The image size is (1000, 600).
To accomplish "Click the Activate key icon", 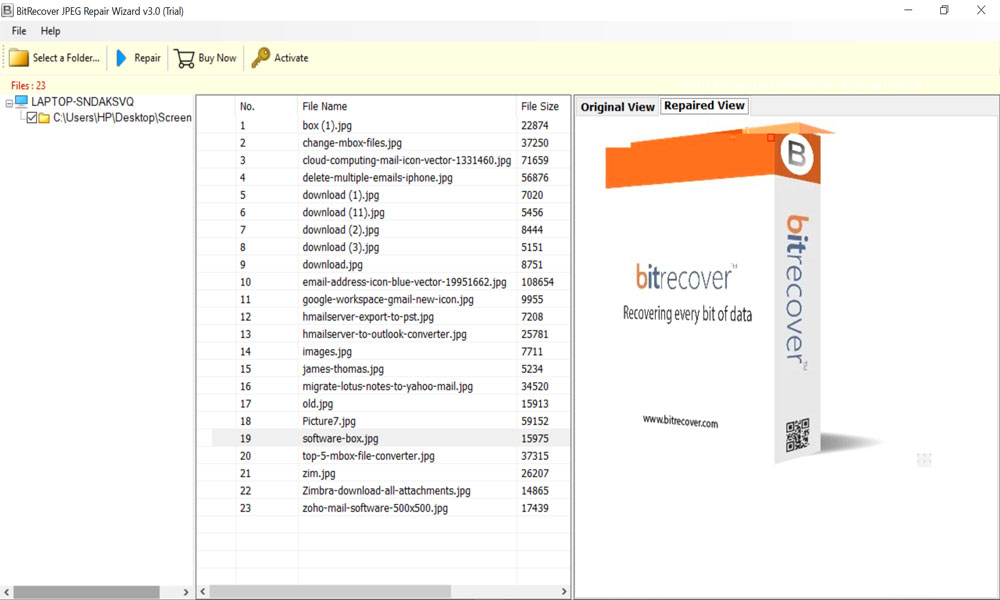I will coord(260,57).
